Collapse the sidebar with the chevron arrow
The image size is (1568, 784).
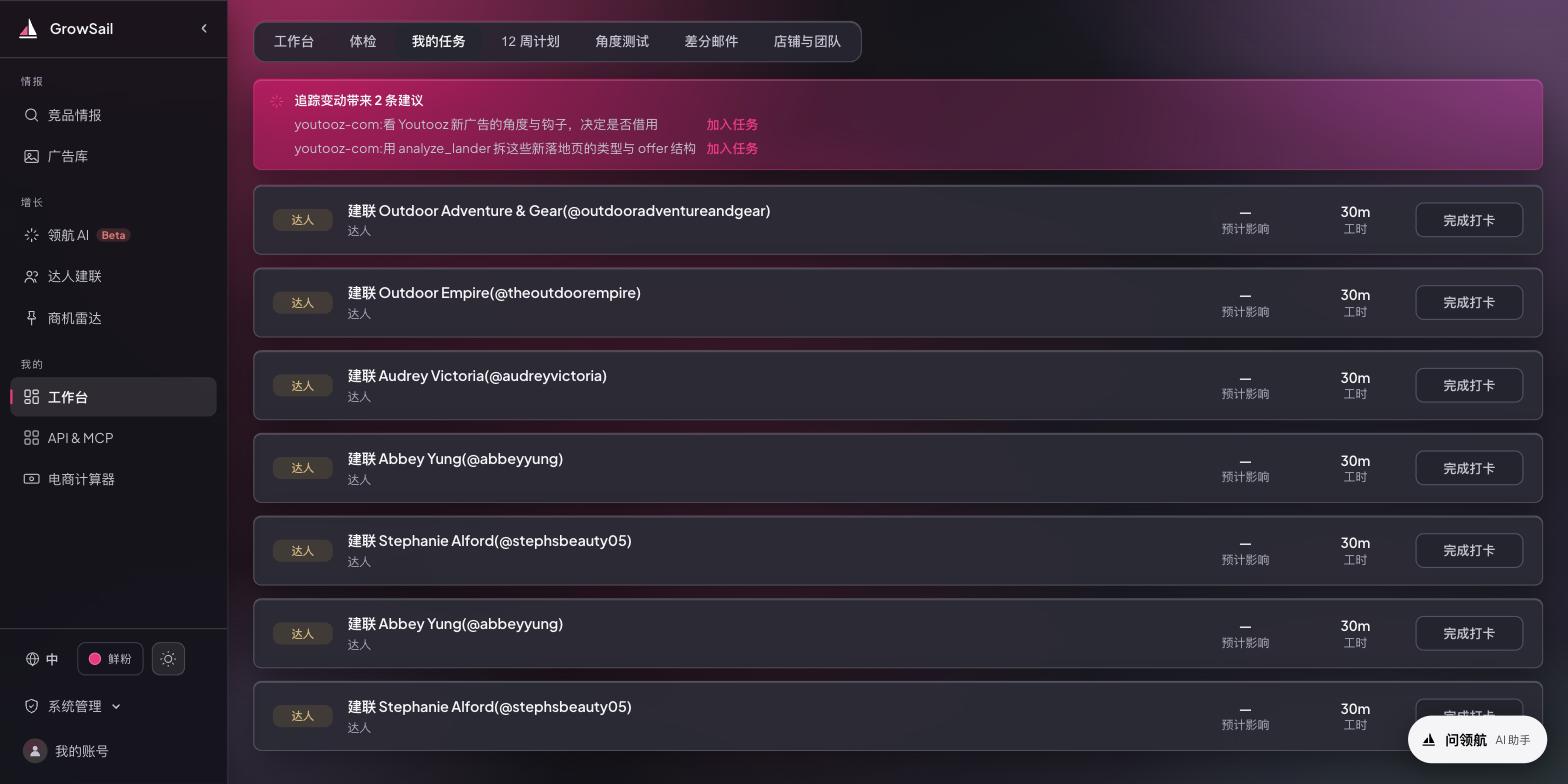coord(204,28)
